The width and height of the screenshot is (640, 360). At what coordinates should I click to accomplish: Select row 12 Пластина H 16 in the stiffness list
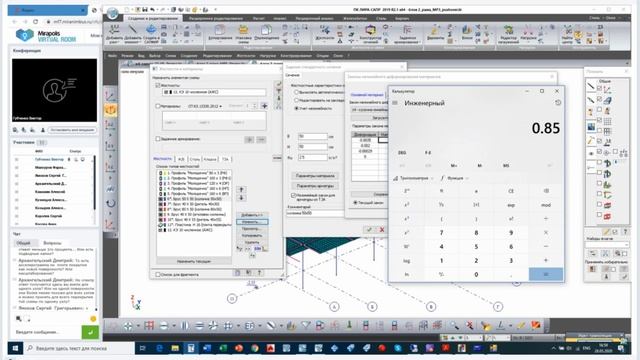click(195, 225)
